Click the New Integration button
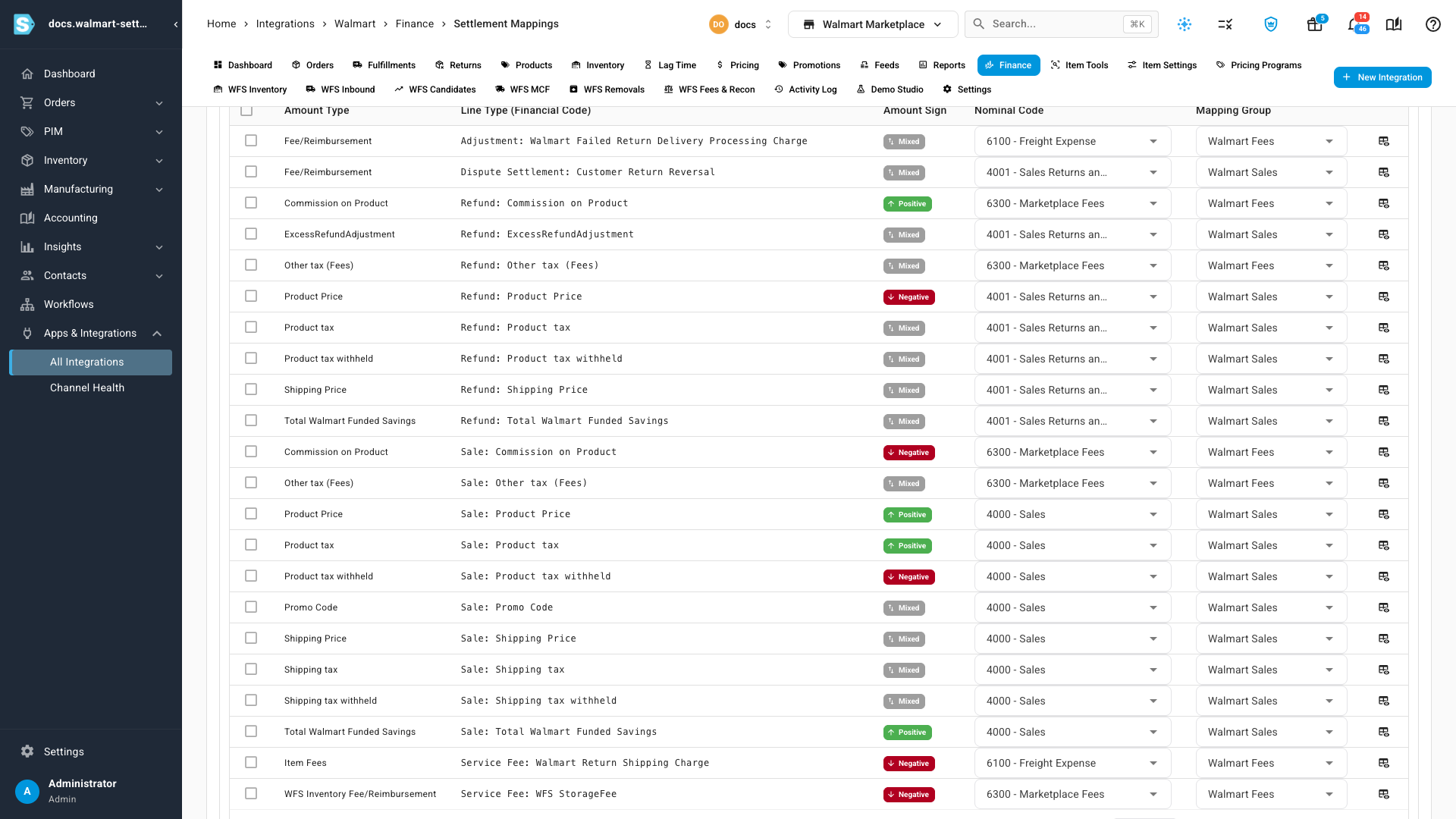Screen dimensions: 1456x819 (1382, 77)
